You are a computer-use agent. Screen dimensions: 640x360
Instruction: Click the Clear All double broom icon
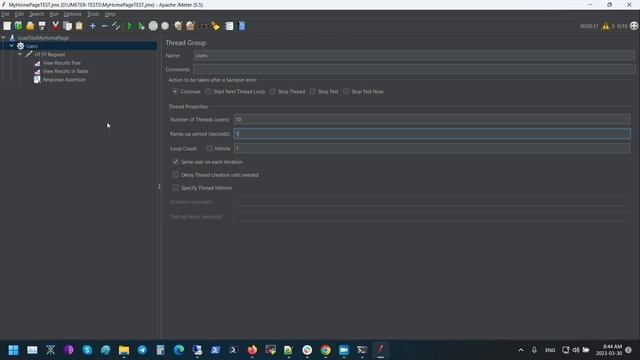pos(190,26)
